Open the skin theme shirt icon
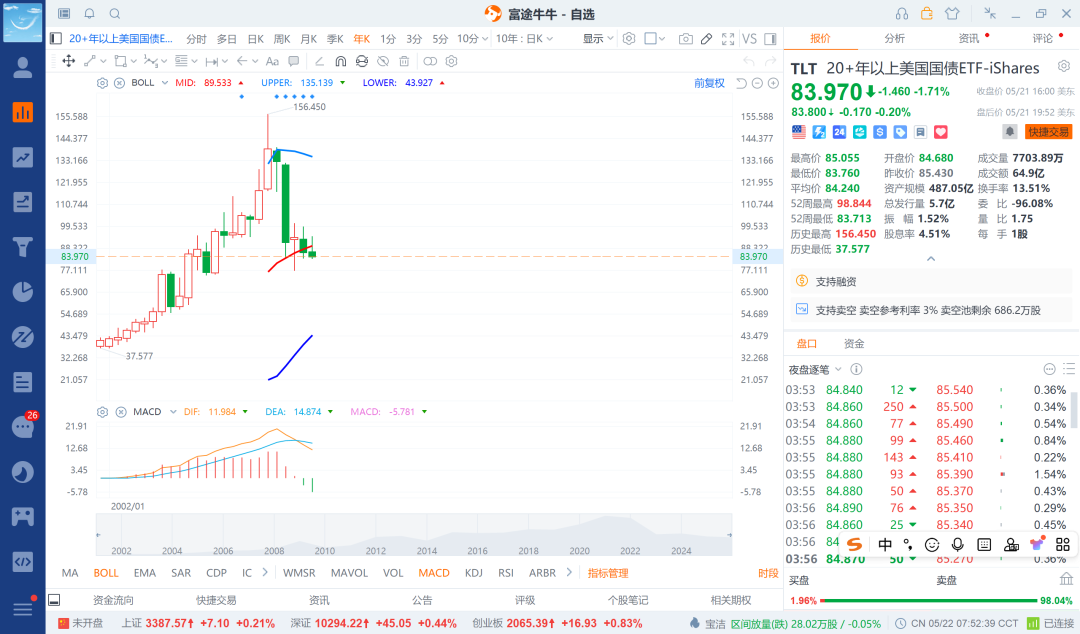This screenshot has width=1080, height=634. click(952, 13)
